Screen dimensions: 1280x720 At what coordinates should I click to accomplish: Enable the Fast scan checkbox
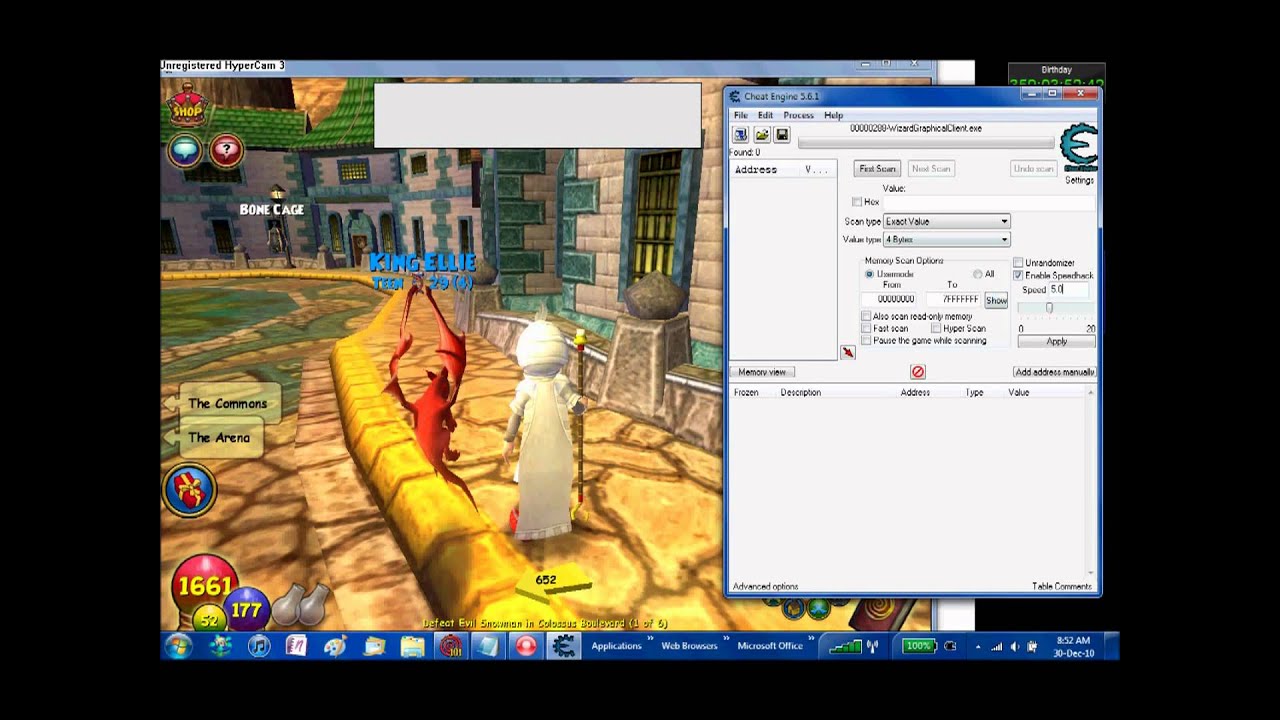(866, 328)
